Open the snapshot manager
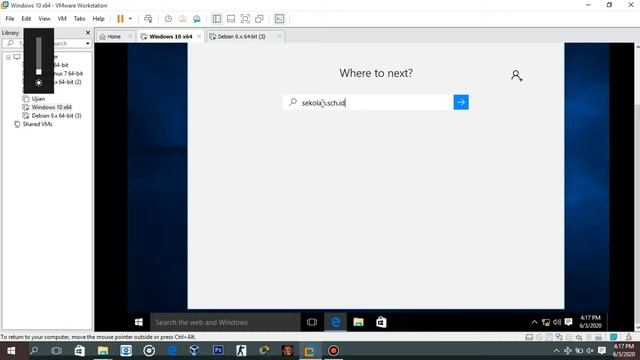This screenshot has height=360, width=640. click(x=197, y=19)
